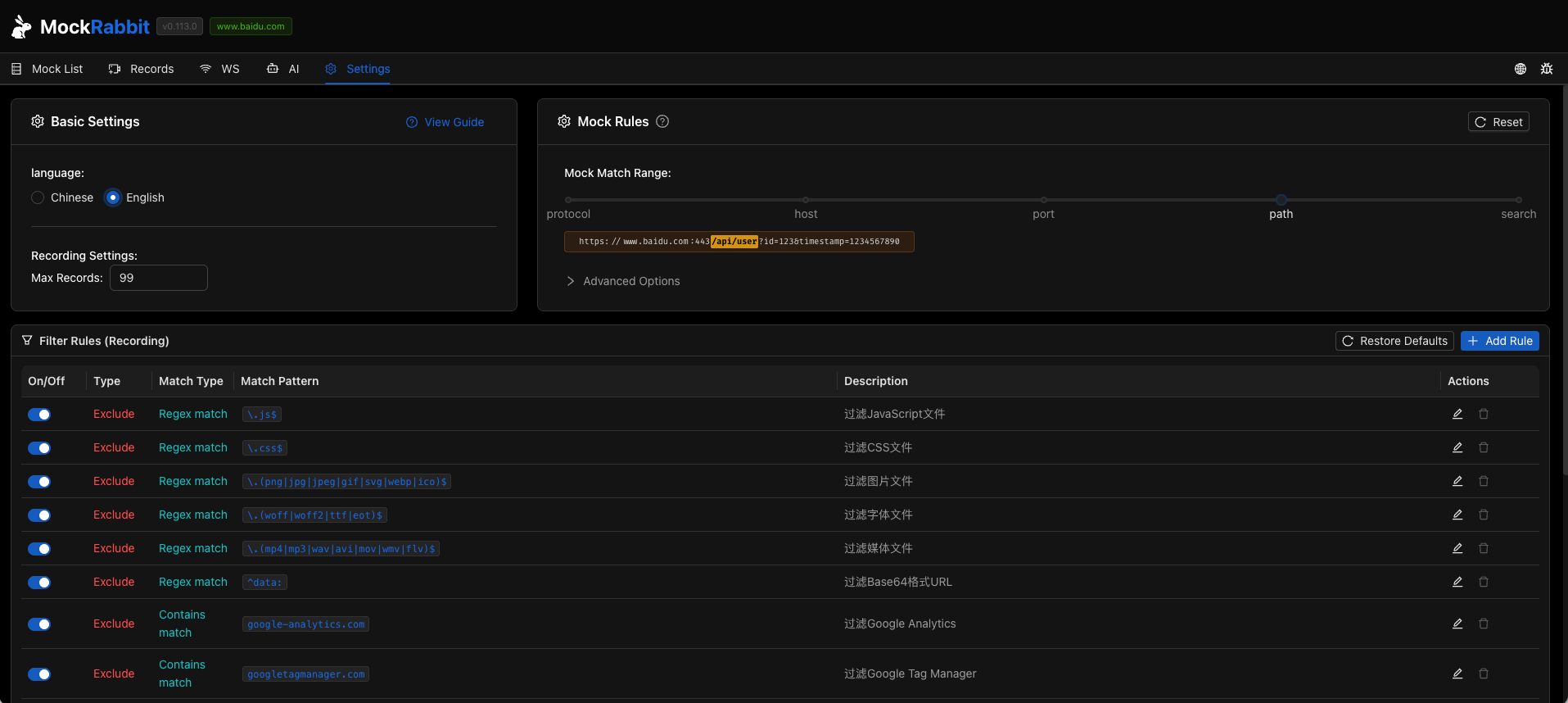This screenshot has width=1568, height=703.
Task: Delete the Base64 URL filter rule
Action: (1483, 582)
